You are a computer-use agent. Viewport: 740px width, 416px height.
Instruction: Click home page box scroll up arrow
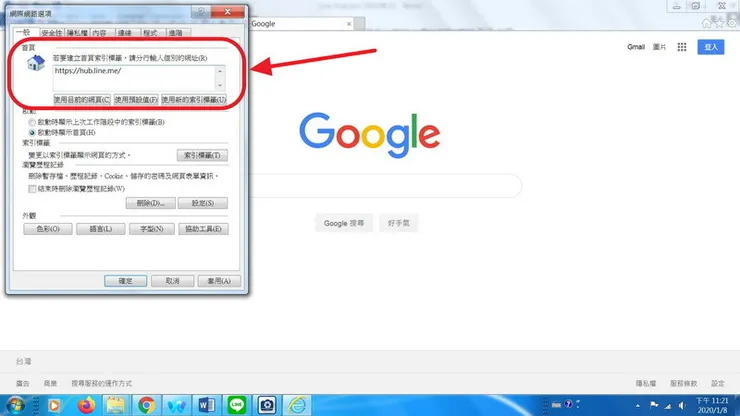point(220,71)
